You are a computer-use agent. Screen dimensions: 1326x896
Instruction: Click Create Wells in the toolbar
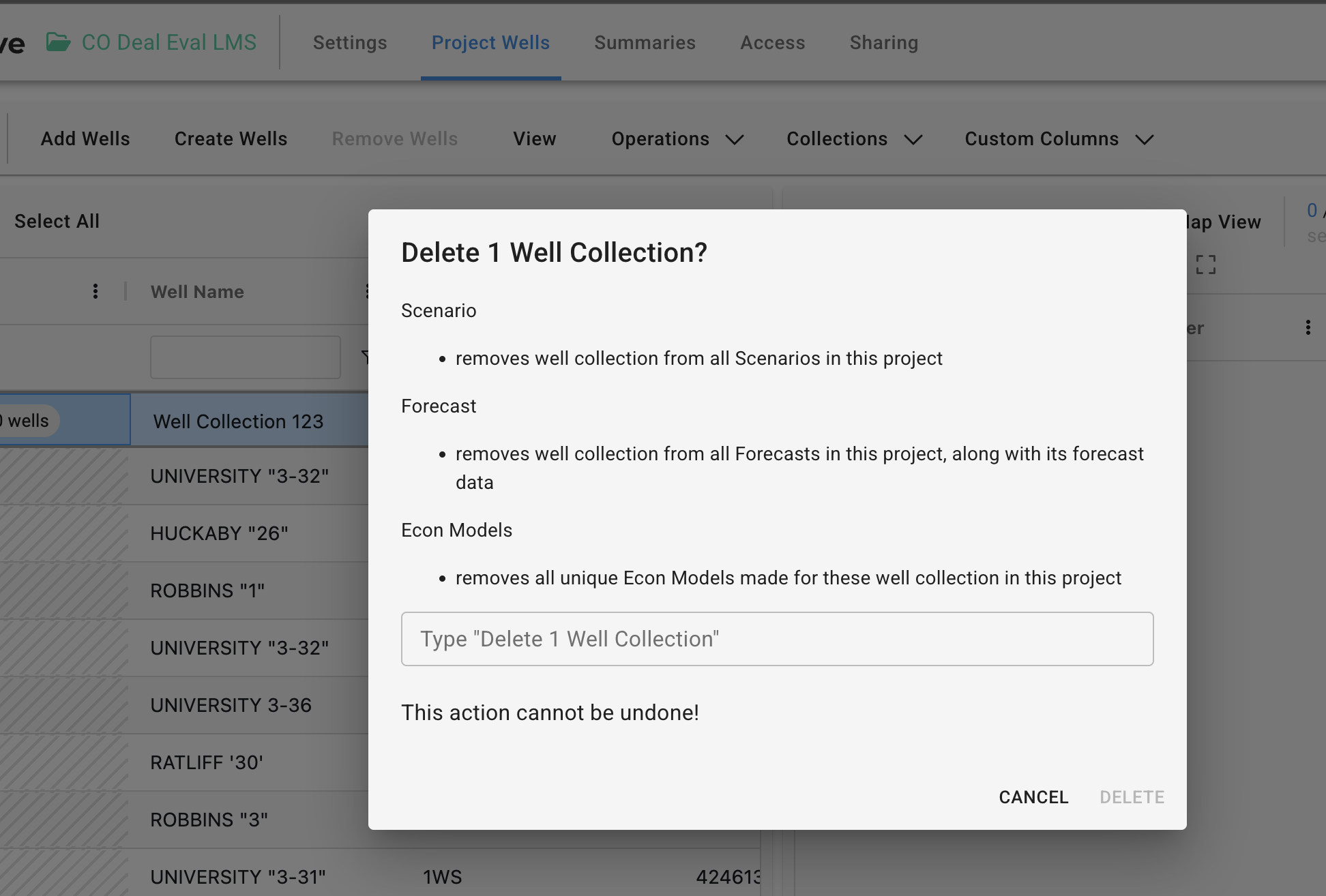click(x=231, y=139)
